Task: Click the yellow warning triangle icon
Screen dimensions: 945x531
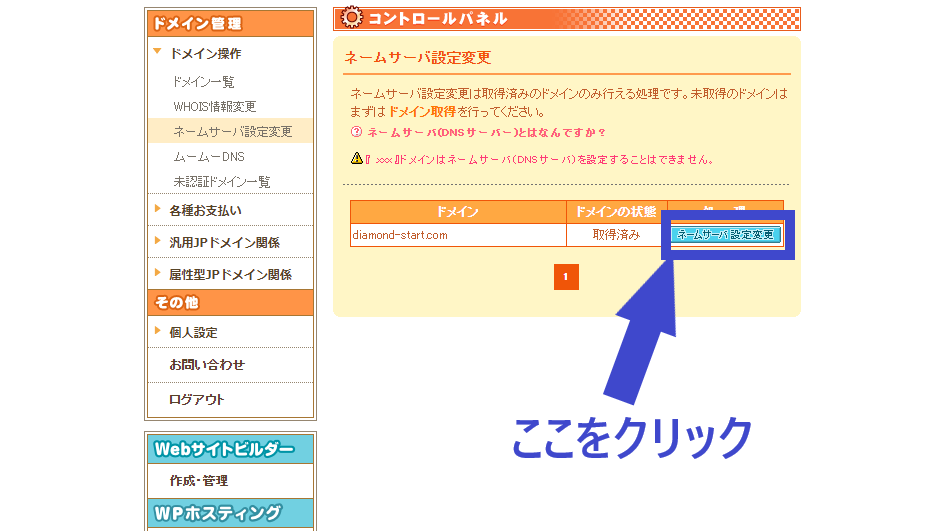Action: click(x=357, y=158)
